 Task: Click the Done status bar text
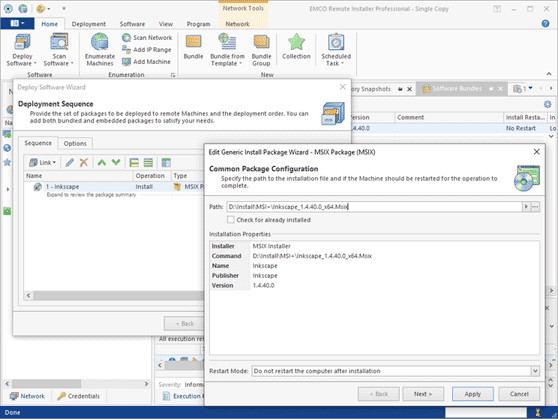click(12, 413)
